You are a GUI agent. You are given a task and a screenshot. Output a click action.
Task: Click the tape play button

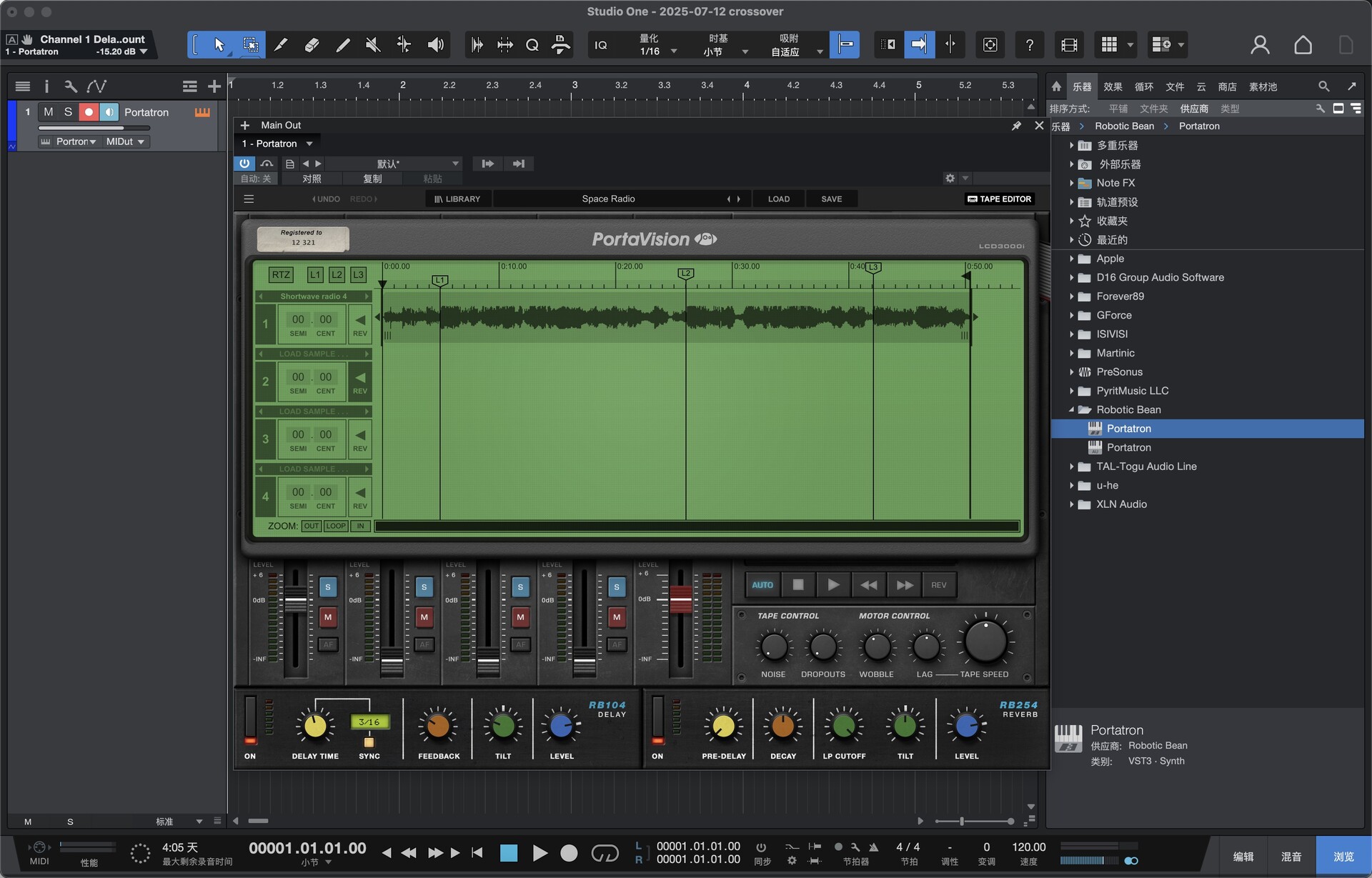click(832, 585)
